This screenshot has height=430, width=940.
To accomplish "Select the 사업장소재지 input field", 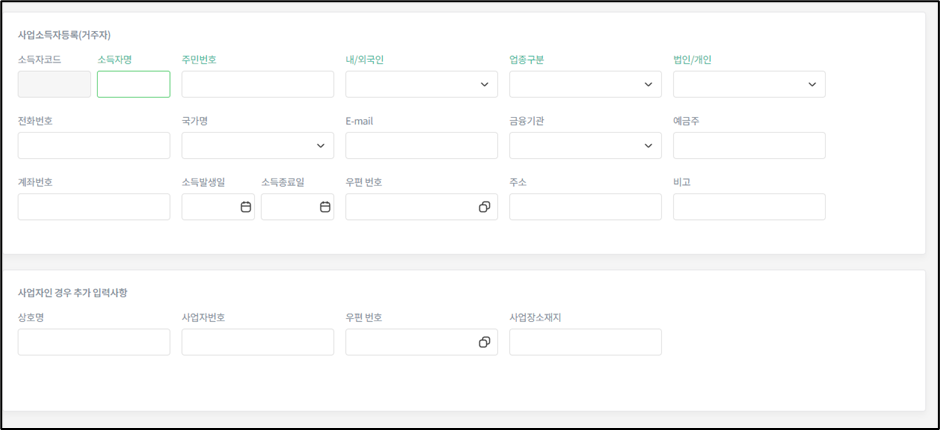I will coord(585,342).
